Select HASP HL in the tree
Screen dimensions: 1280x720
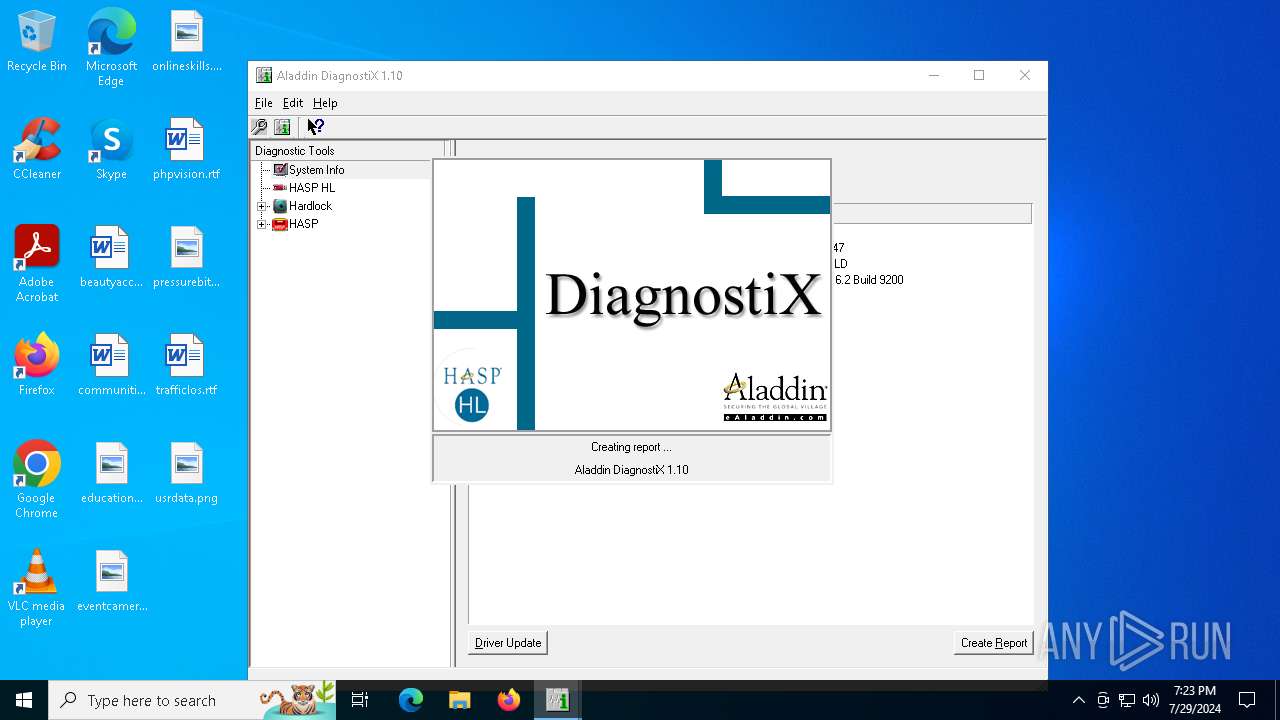pyautogui.click(x=312, y=188)
